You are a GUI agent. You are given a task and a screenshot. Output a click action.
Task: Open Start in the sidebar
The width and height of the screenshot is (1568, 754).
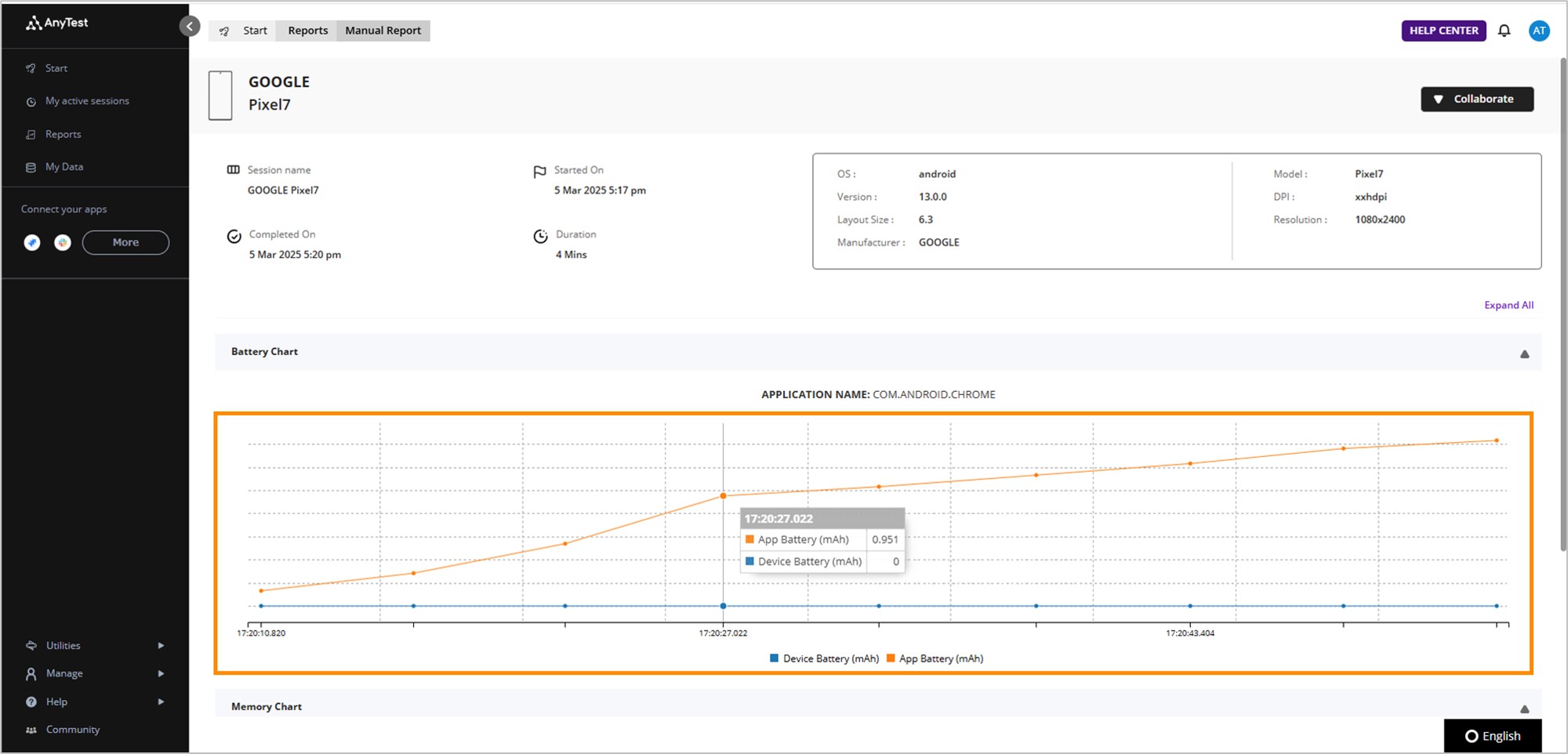tap(56, 68)
